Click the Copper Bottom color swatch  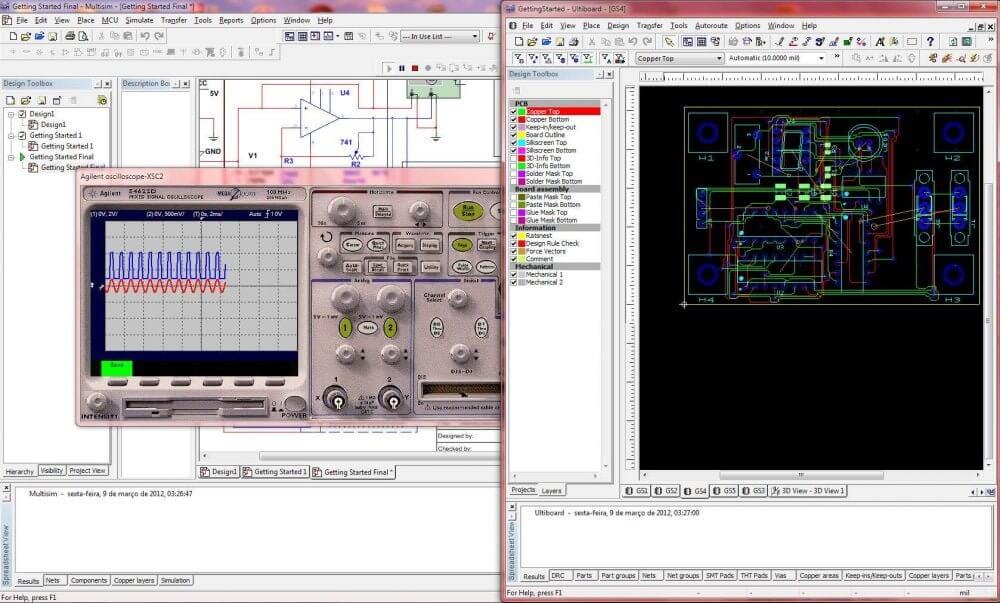point(520,119)
